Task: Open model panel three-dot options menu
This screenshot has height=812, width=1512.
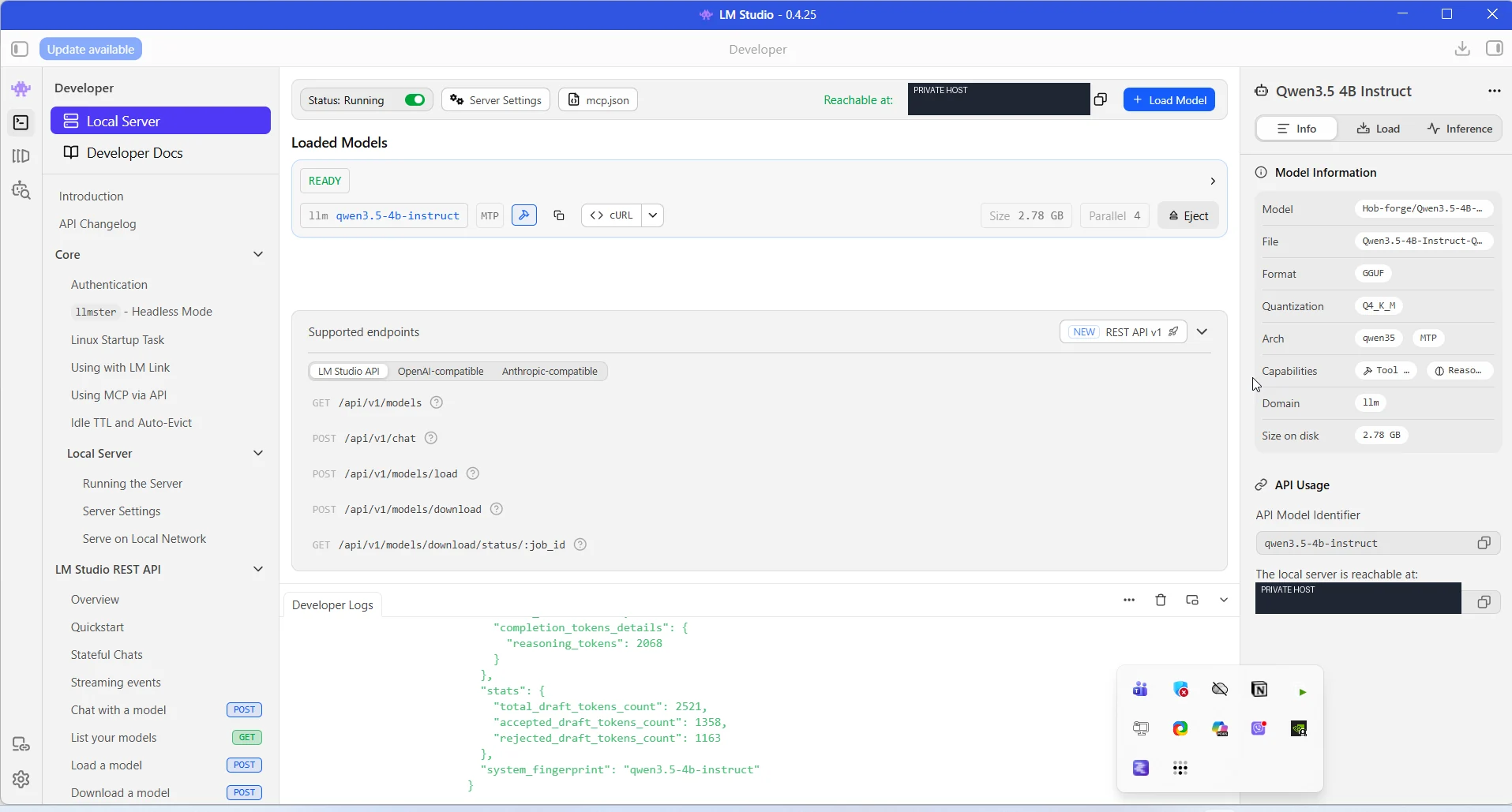Action: pos(1494,91)
